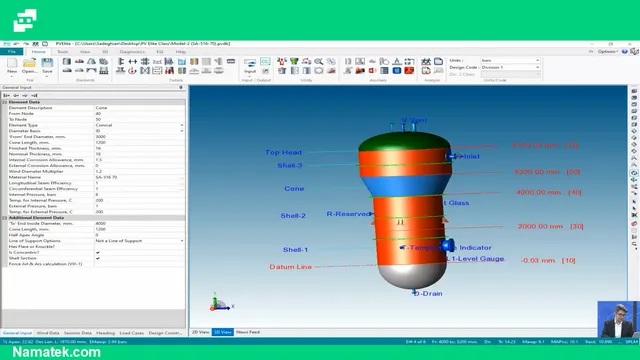The image size is (640, 360).
Task: Open the Design Code dropdown
Action: (x=510, y=67)
